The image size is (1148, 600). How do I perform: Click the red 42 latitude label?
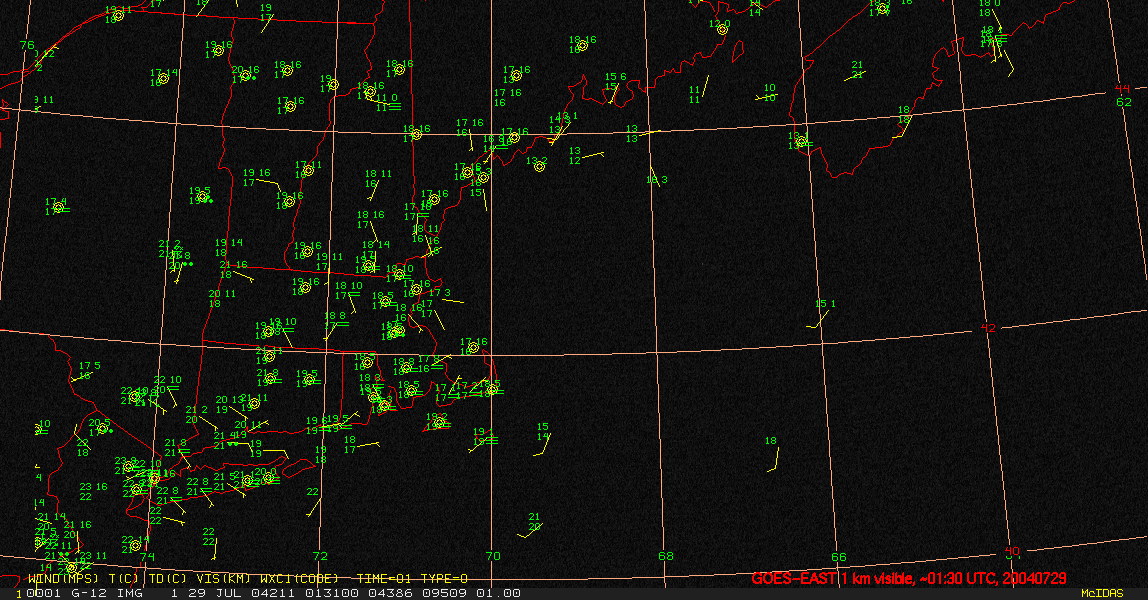click(x=988, y=328)
